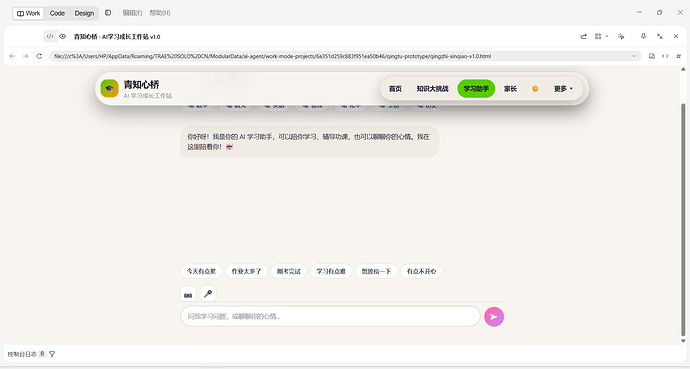
Task: Open the 家长 section
Action: point(510,88)
